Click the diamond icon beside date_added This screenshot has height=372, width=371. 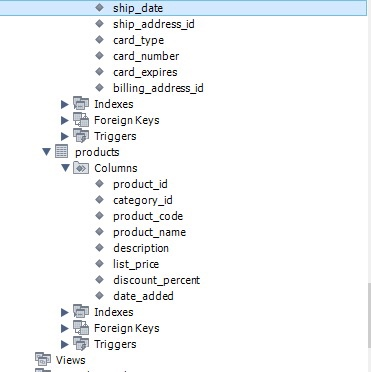(x=99, y=295)
